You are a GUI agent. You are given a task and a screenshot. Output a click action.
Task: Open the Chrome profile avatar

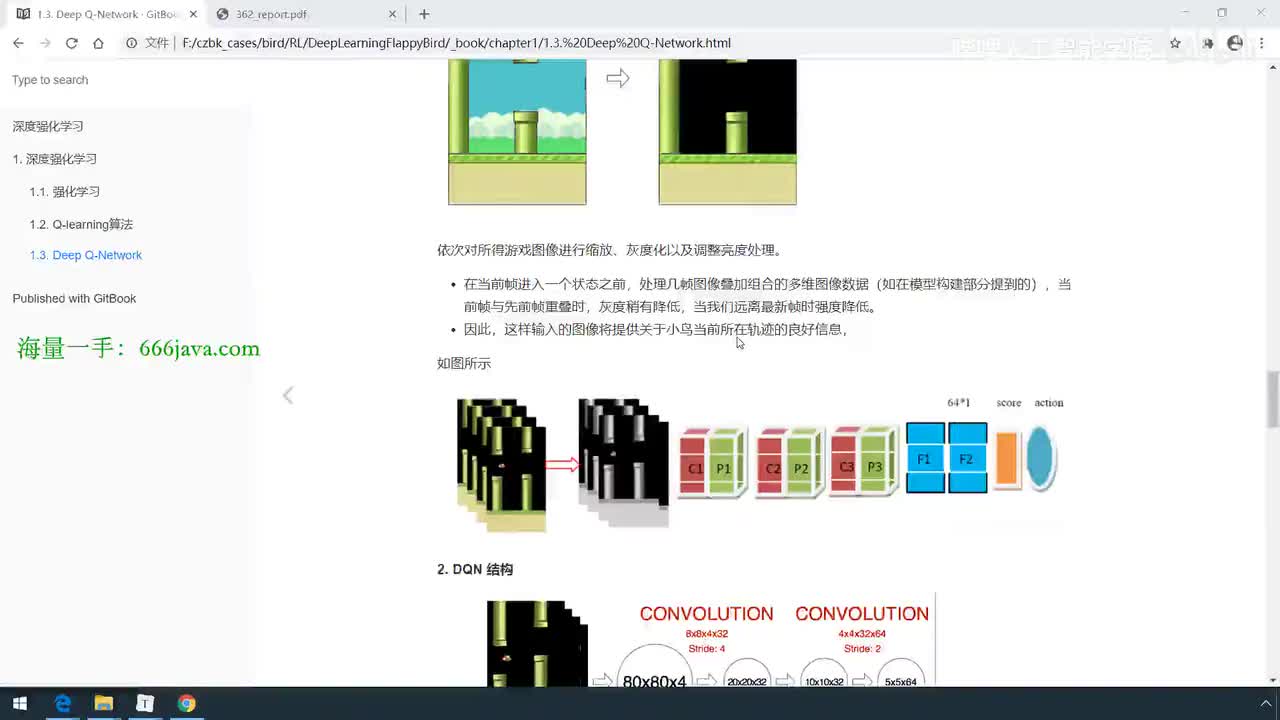[1235, 43]
